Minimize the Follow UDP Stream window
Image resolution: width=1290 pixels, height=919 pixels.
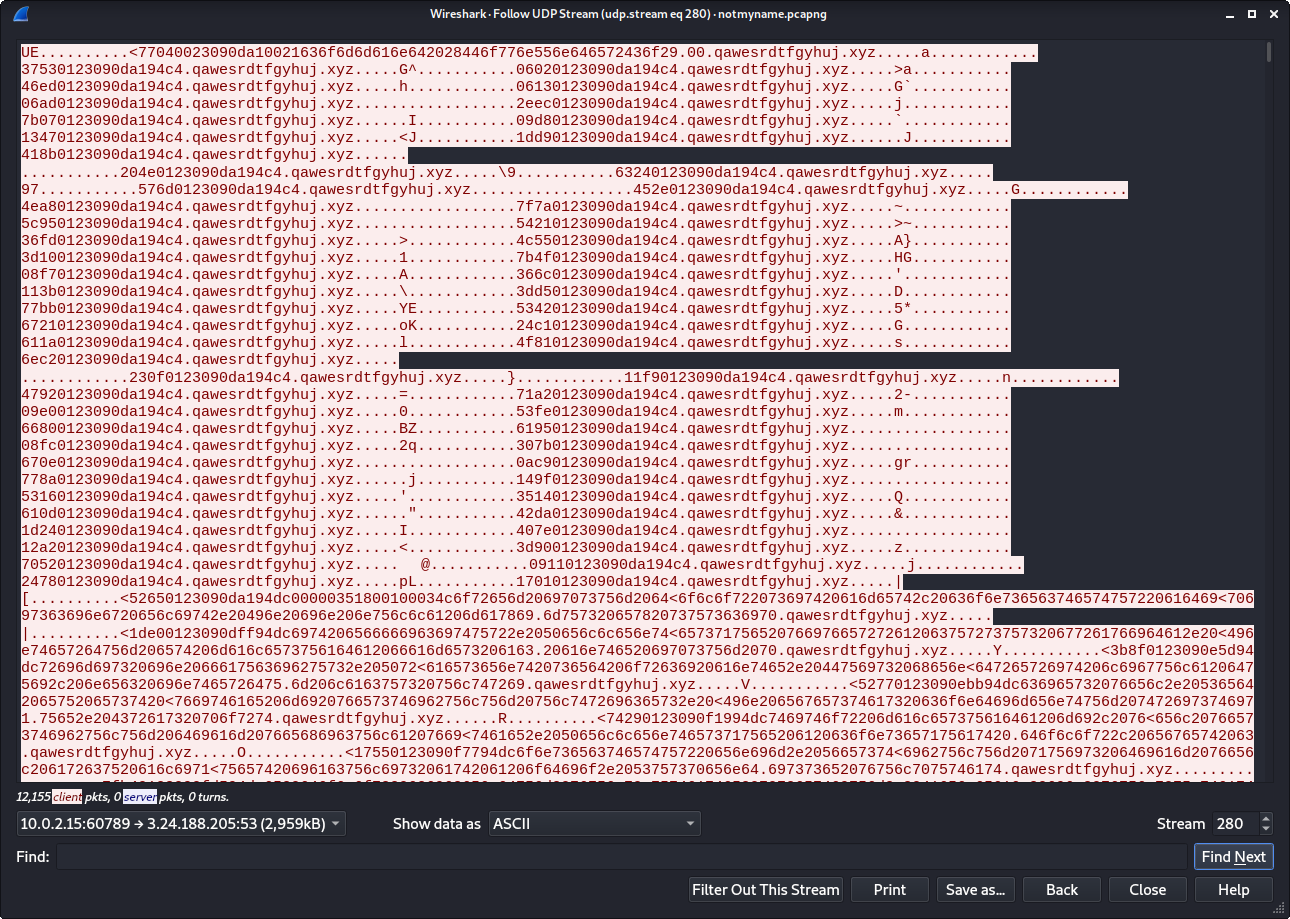click(1228, 14)
